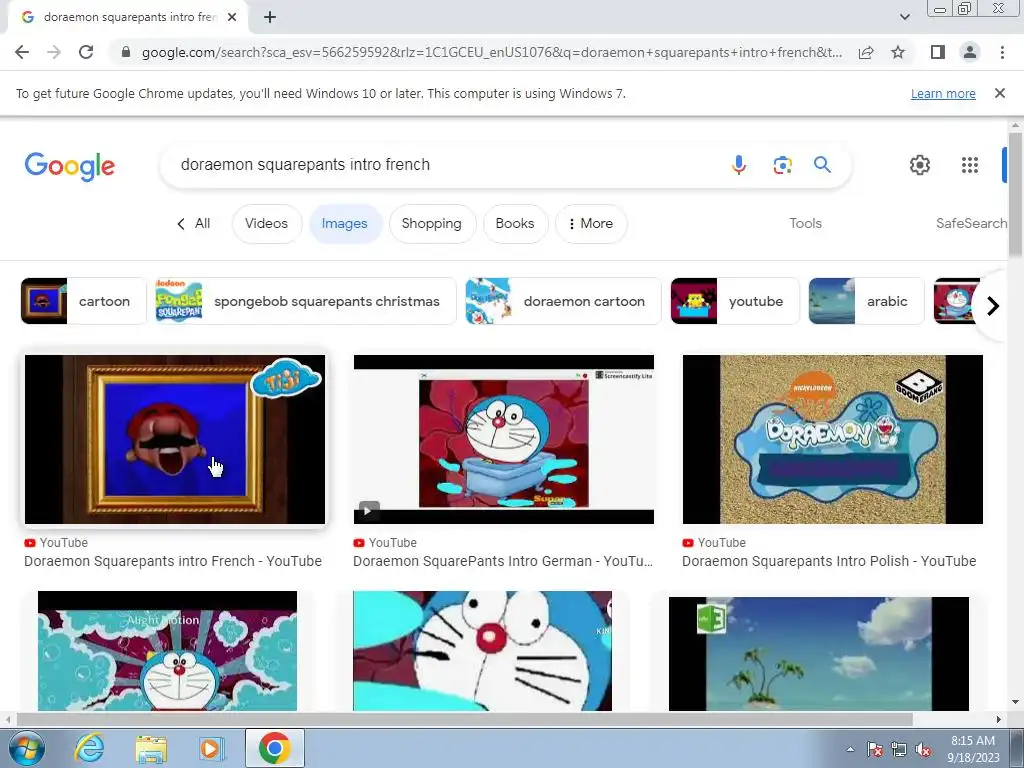
Task: Click the browser forward arrow
Action: (x=54, y=52)
